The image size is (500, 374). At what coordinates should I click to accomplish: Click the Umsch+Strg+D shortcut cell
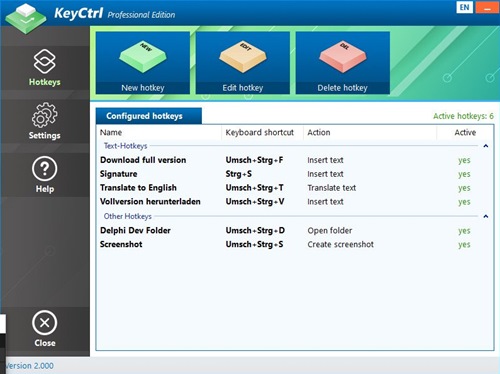pyautogui.click(x=255, y=230)
